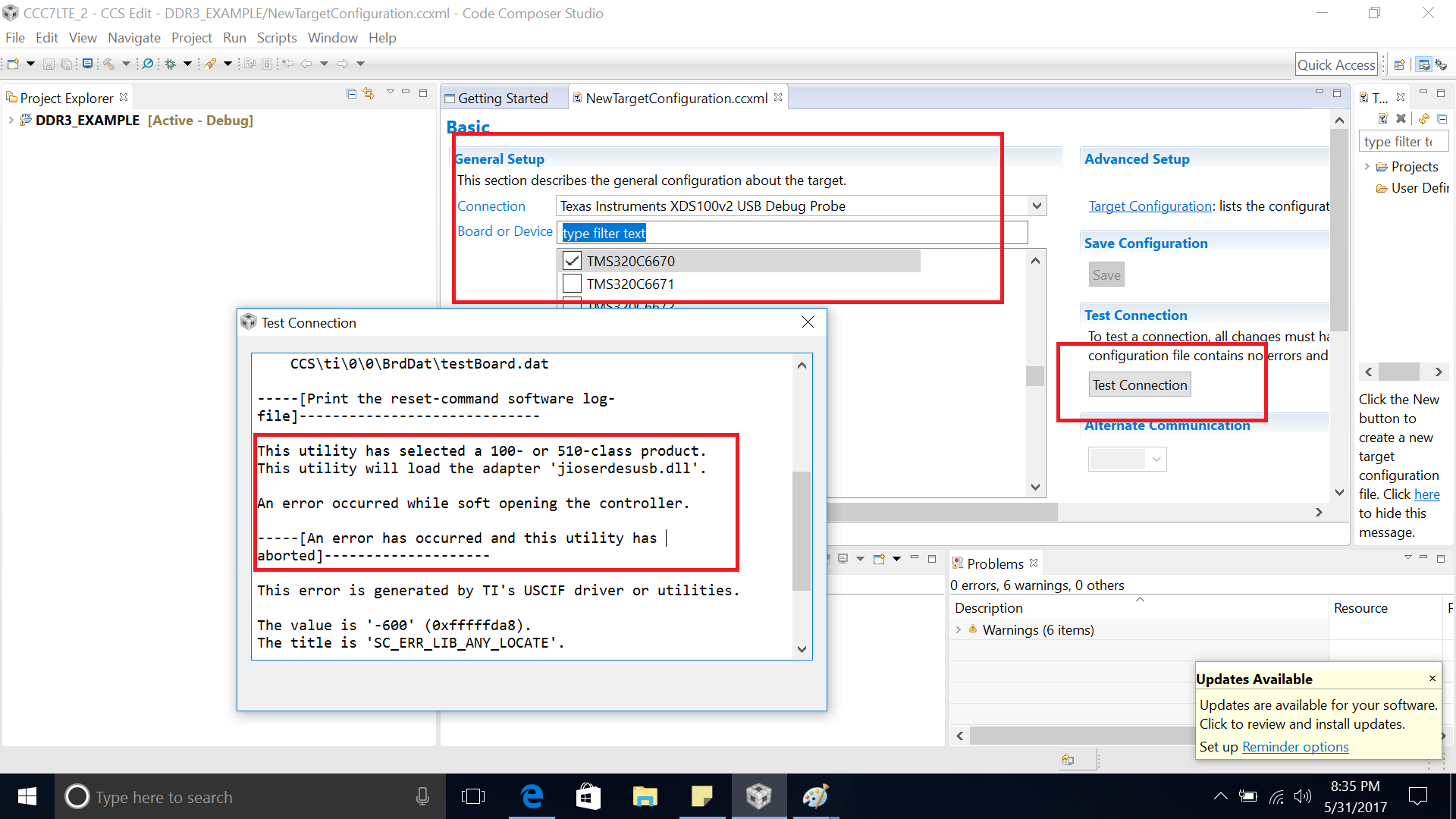Screen dimensions: 1456x819
Task: Create a new target configuration file icon
Action: (x=1383, y=118)
